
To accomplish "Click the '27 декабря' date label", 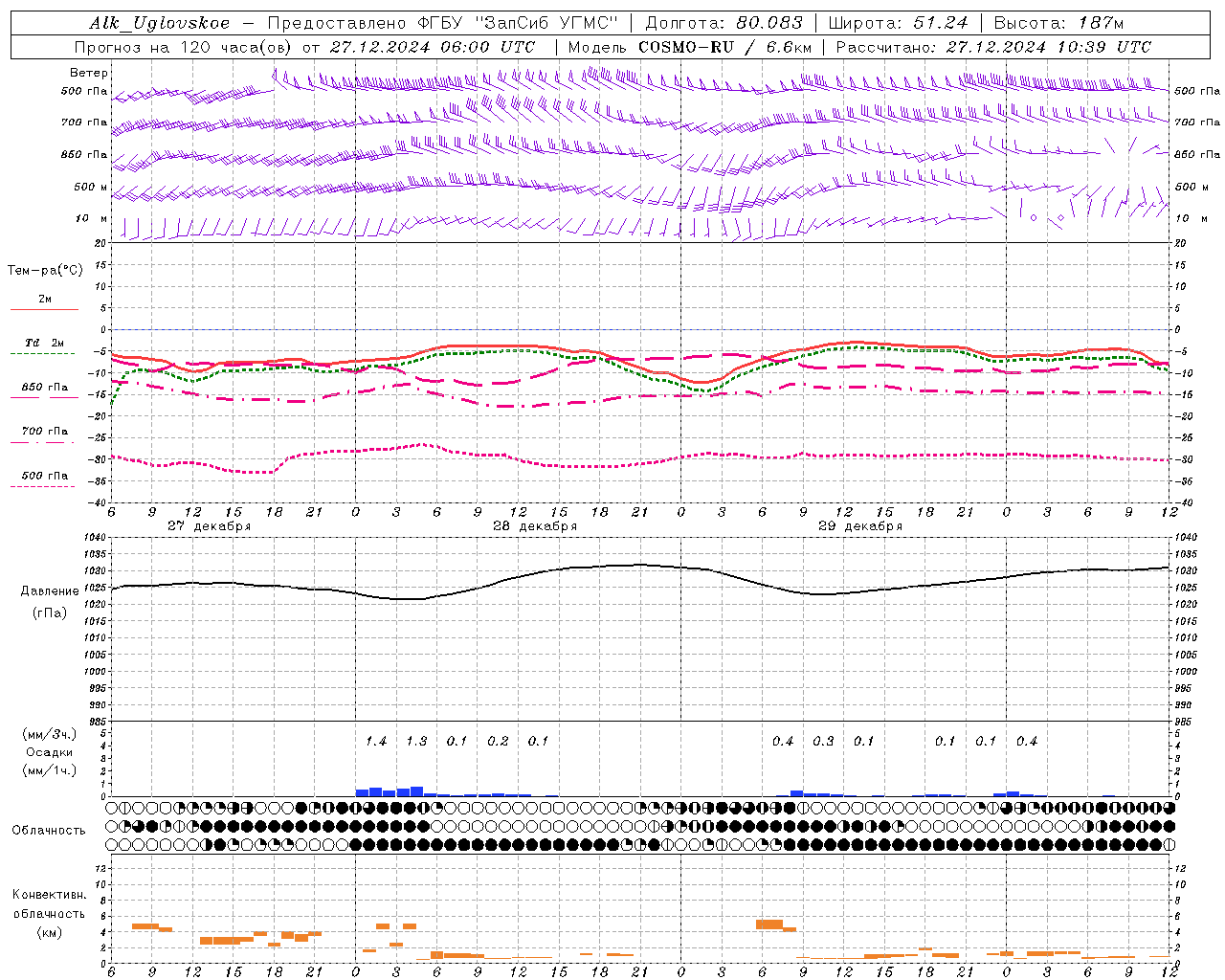I will [x=210, y=526].
